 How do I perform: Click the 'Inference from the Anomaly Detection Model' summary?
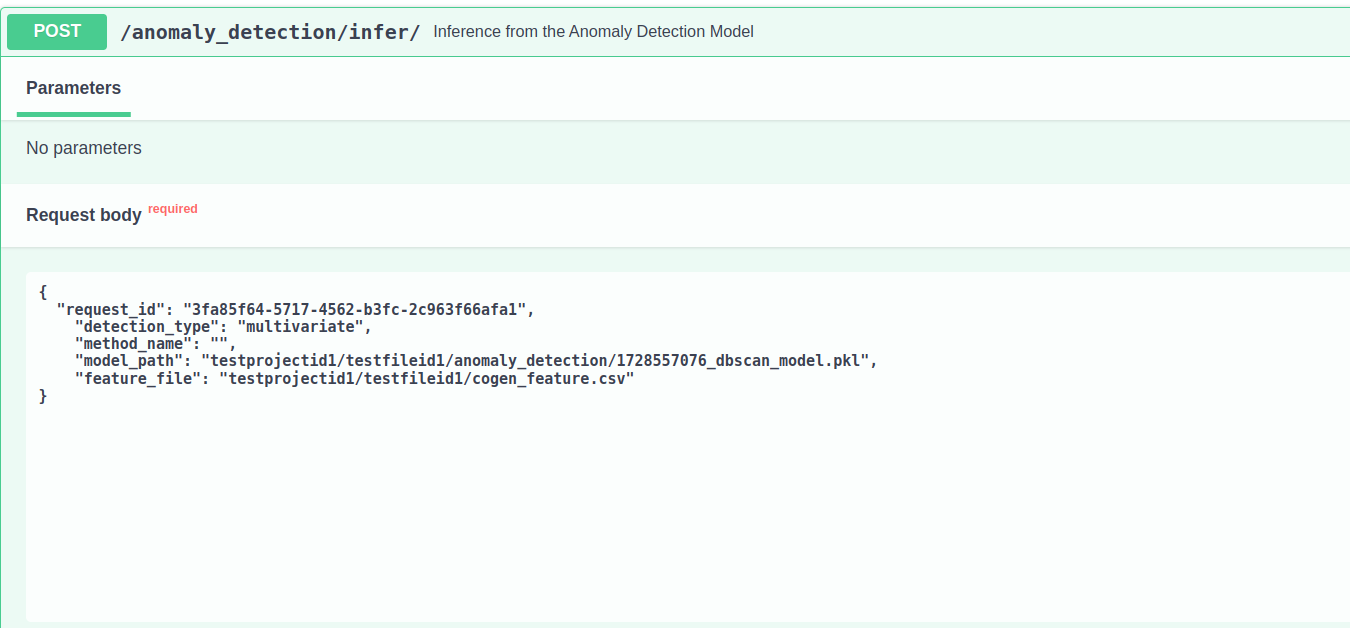(x=593, y=32)
